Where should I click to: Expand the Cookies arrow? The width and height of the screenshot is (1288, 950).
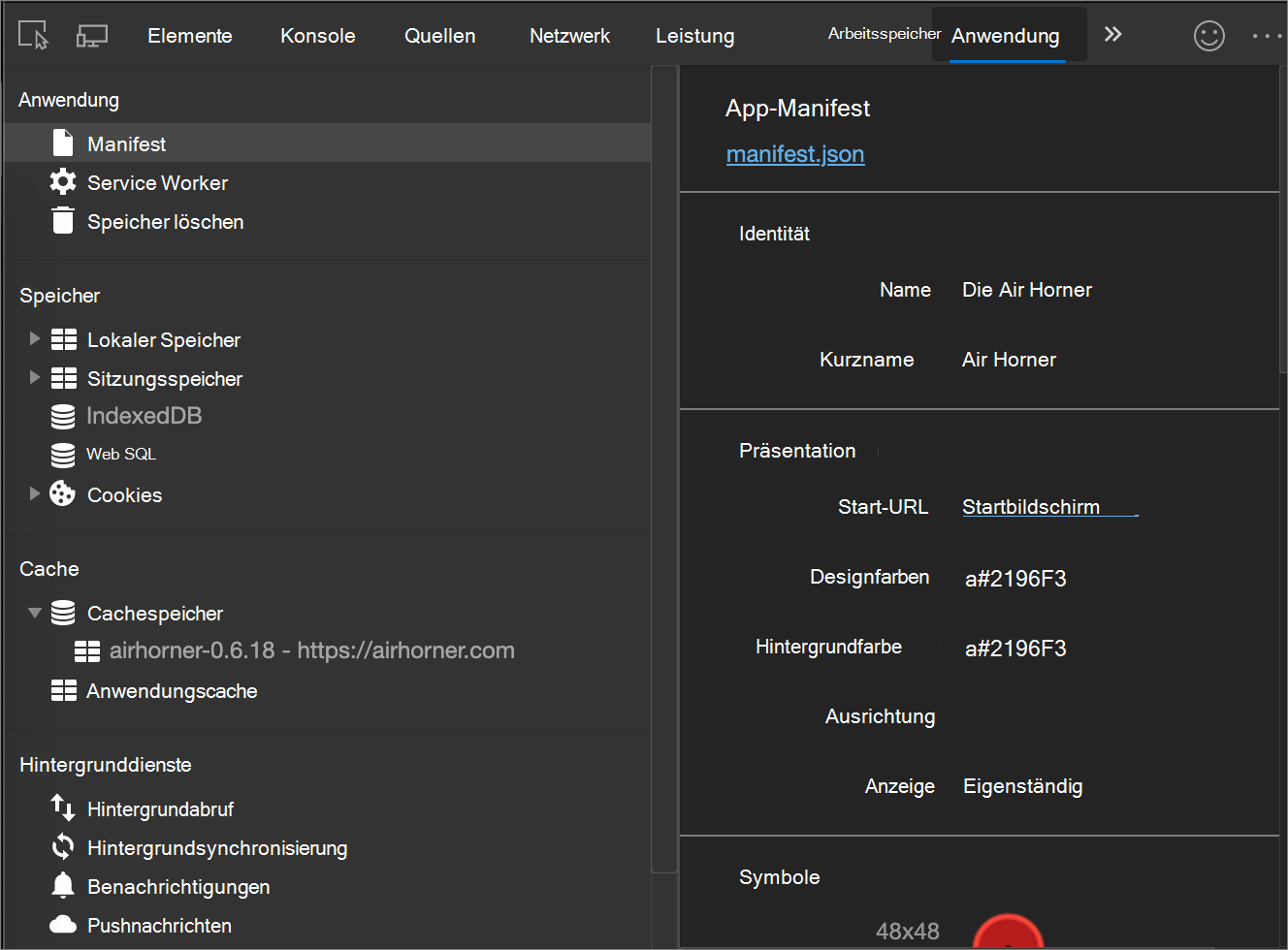[35, 493]
